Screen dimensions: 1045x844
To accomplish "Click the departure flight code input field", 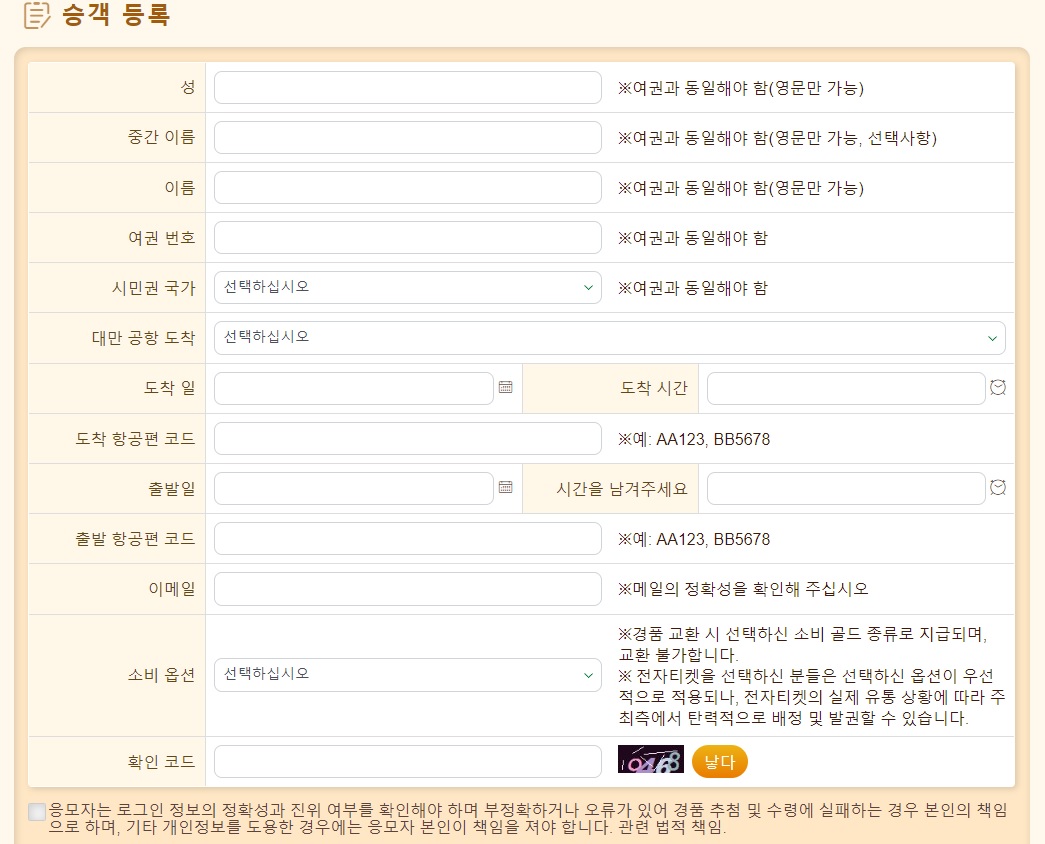I will (408, 538).
